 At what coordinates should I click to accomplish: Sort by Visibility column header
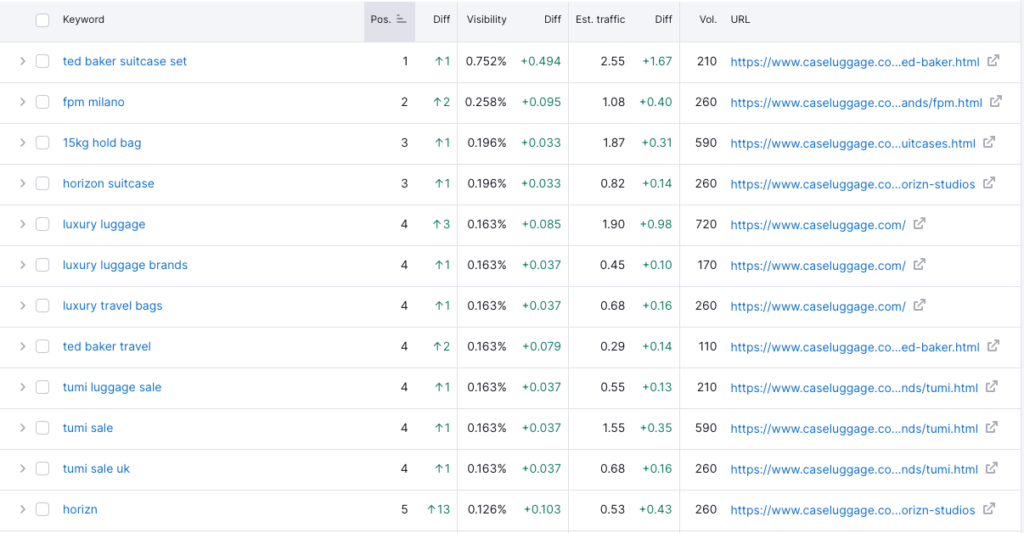(x=487, y=20)
